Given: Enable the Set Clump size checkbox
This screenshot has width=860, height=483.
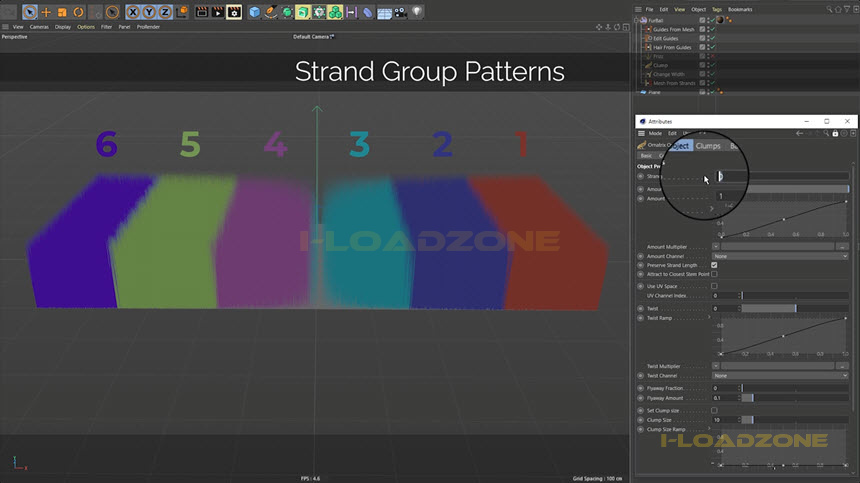Looking at the screenshot, I should (714, 411).
